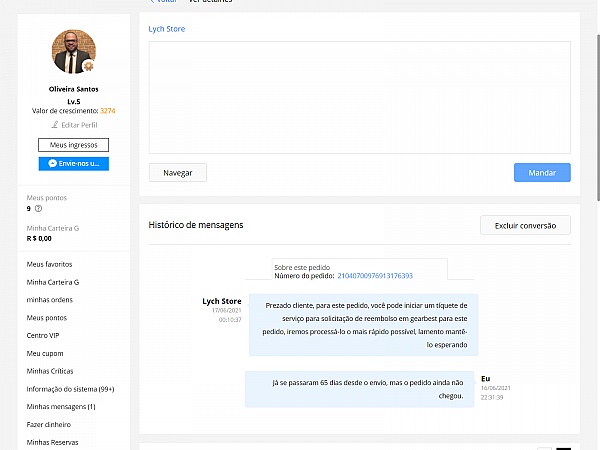Open Centro VIP page
600x450 pixels.
44,336
